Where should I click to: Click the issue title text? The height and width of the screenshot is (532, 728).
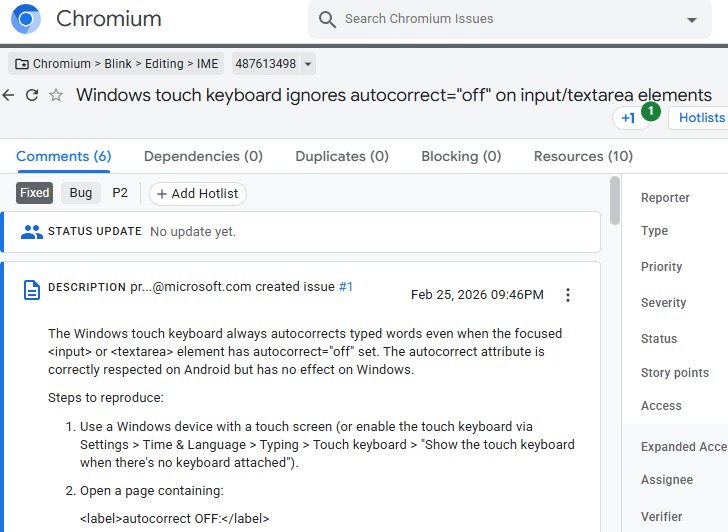(394, 95)
